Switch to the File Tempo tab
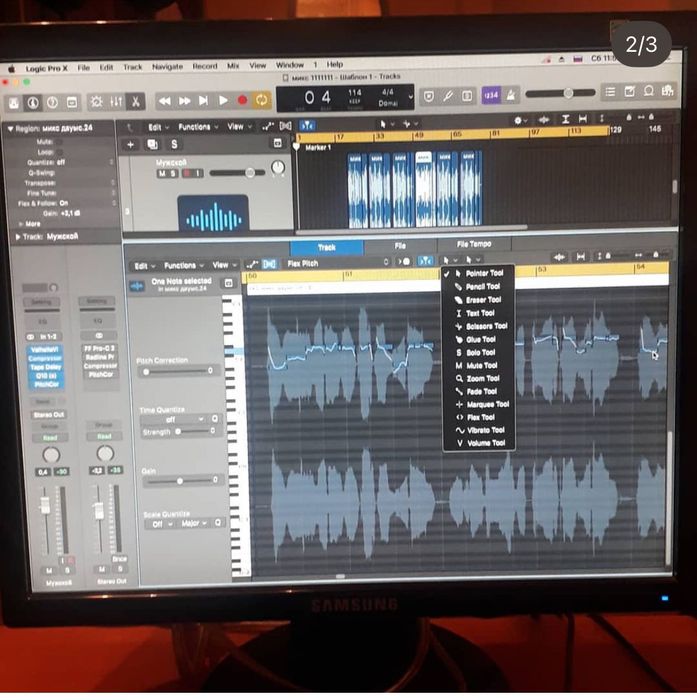 pos(474,244)
